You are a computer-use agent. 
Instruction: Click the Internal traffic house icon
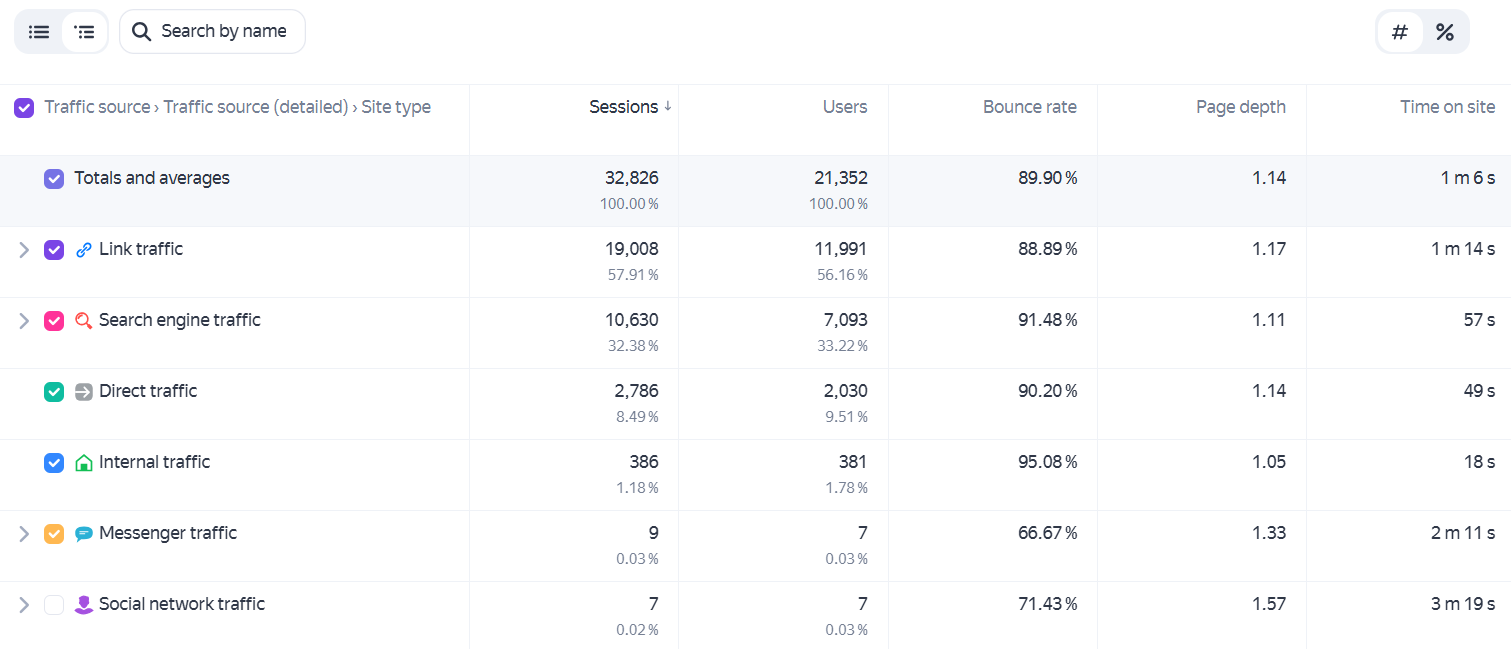[x=84, y=463]
